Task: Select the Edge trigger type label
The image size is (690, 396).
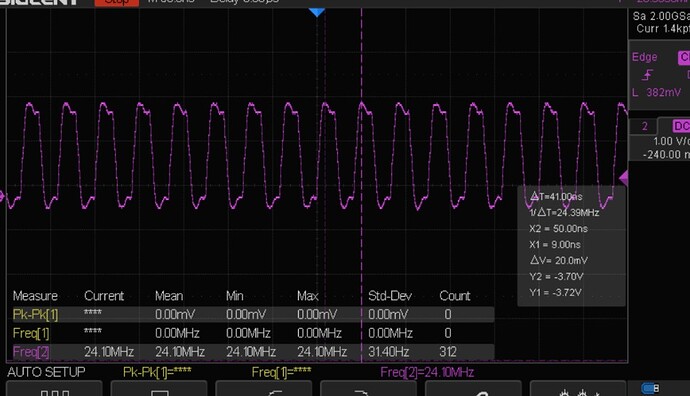Action: (x=644, y=57)
